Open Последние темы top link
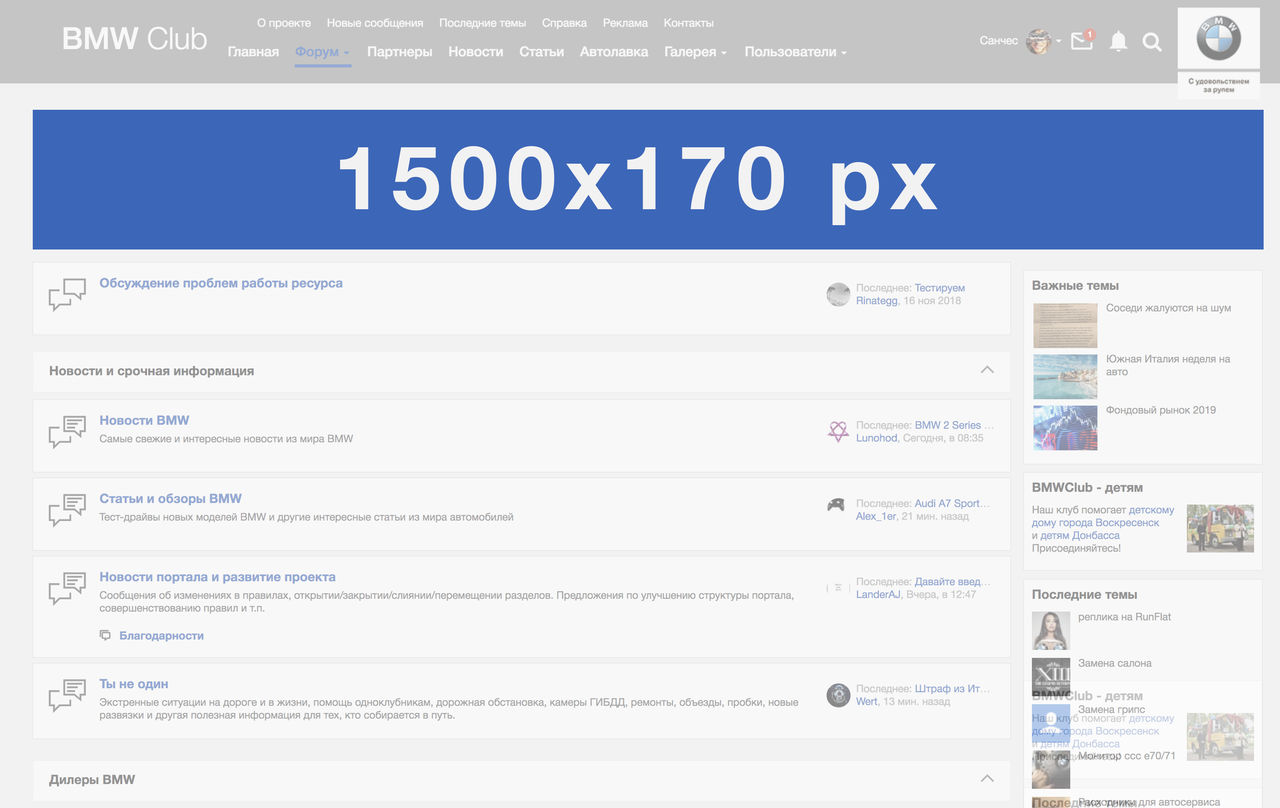This screenshot has height=808, width=1280. pos(483,23)
